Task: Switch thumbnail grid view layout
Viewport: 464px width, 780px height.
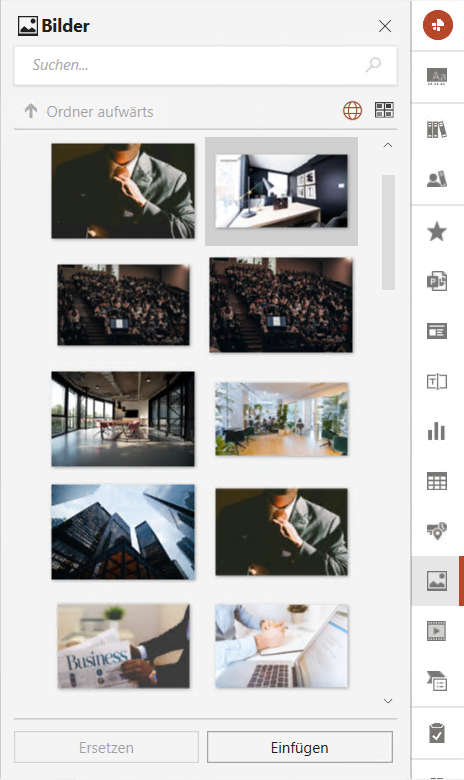Action: pyautogui.click(x=384, y=110)
